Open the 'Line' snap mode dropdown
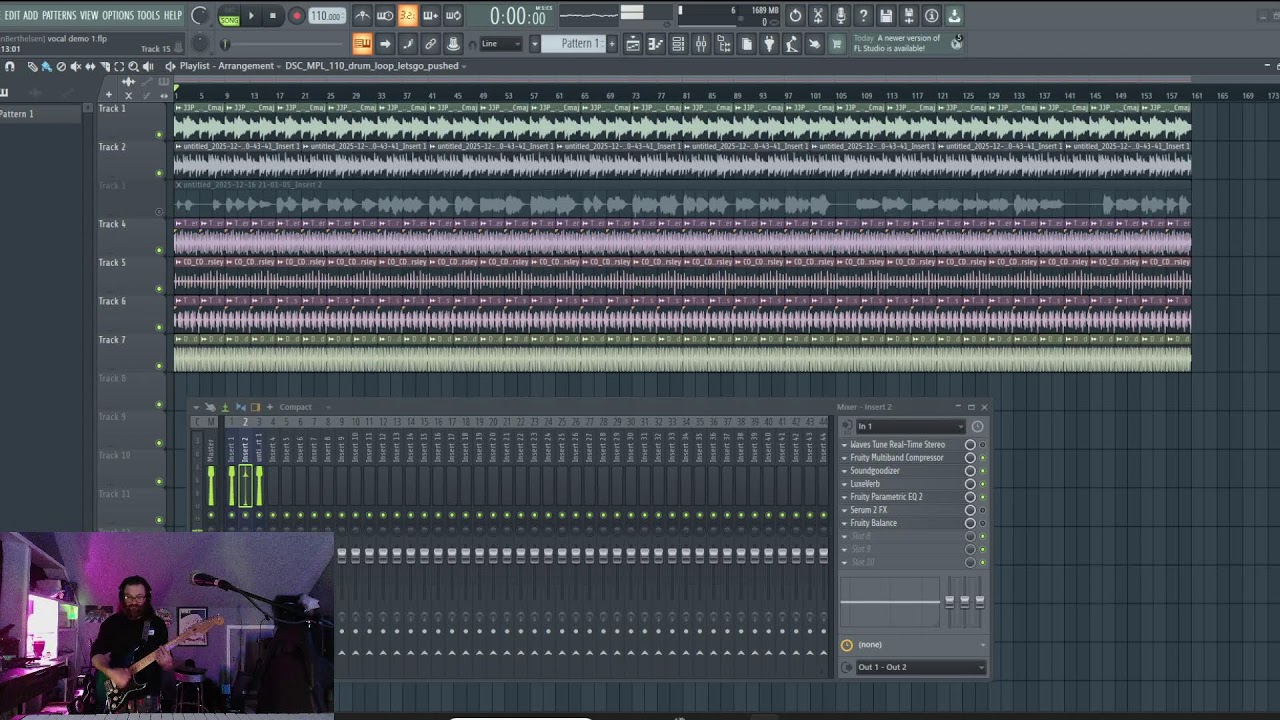Viewport: 1280px width, 720px height. click(x=501, y=43)
